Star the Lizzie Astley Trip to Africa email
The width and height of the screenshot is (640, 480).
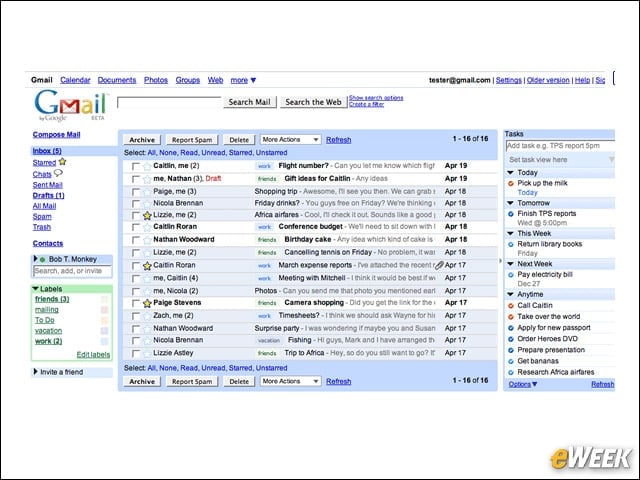(147, 353)
